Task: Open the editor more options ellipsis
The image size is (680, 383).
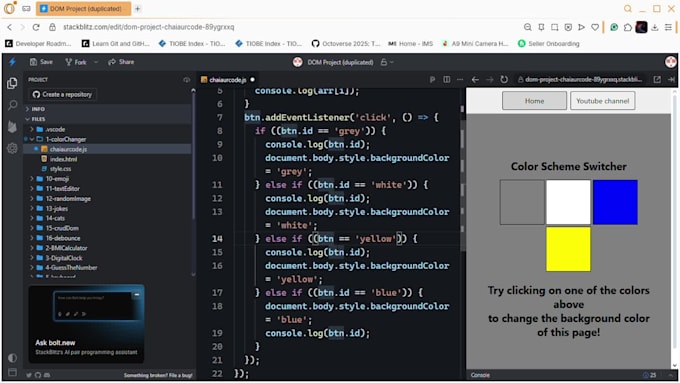Action: point(460,80)
